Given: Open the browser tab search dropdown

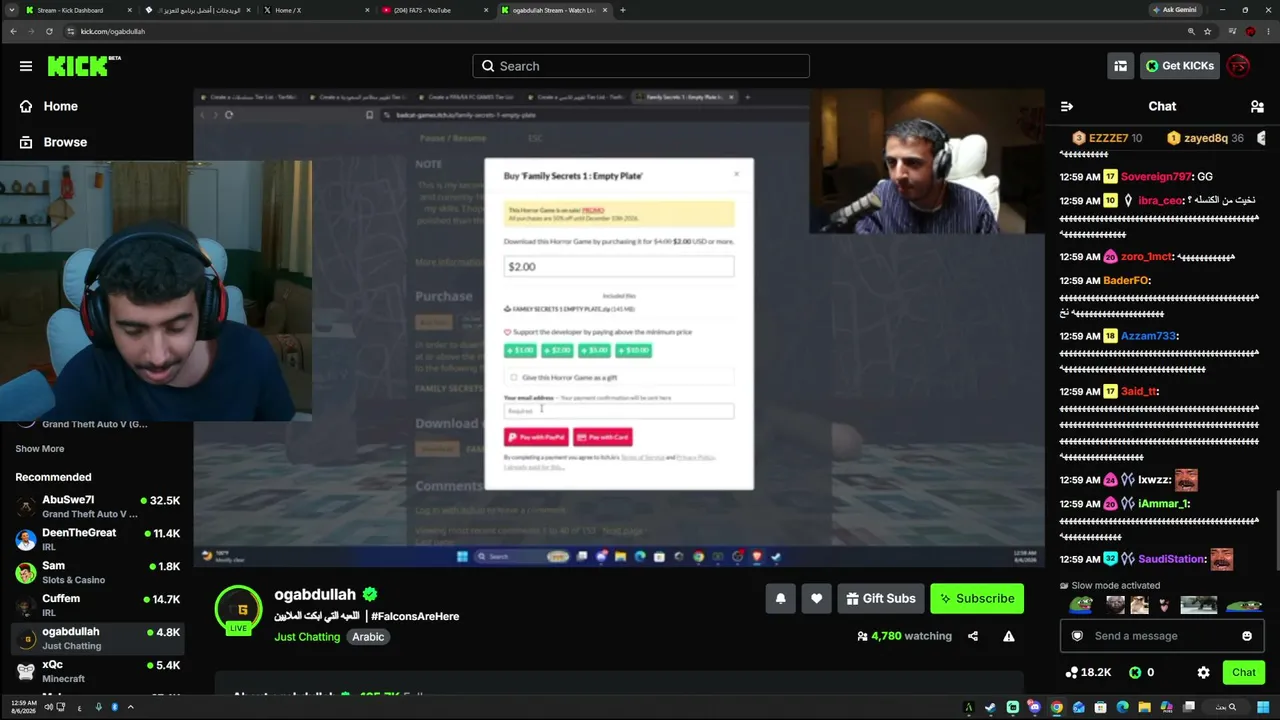Looking at the screenshot, I should [13, 10].
